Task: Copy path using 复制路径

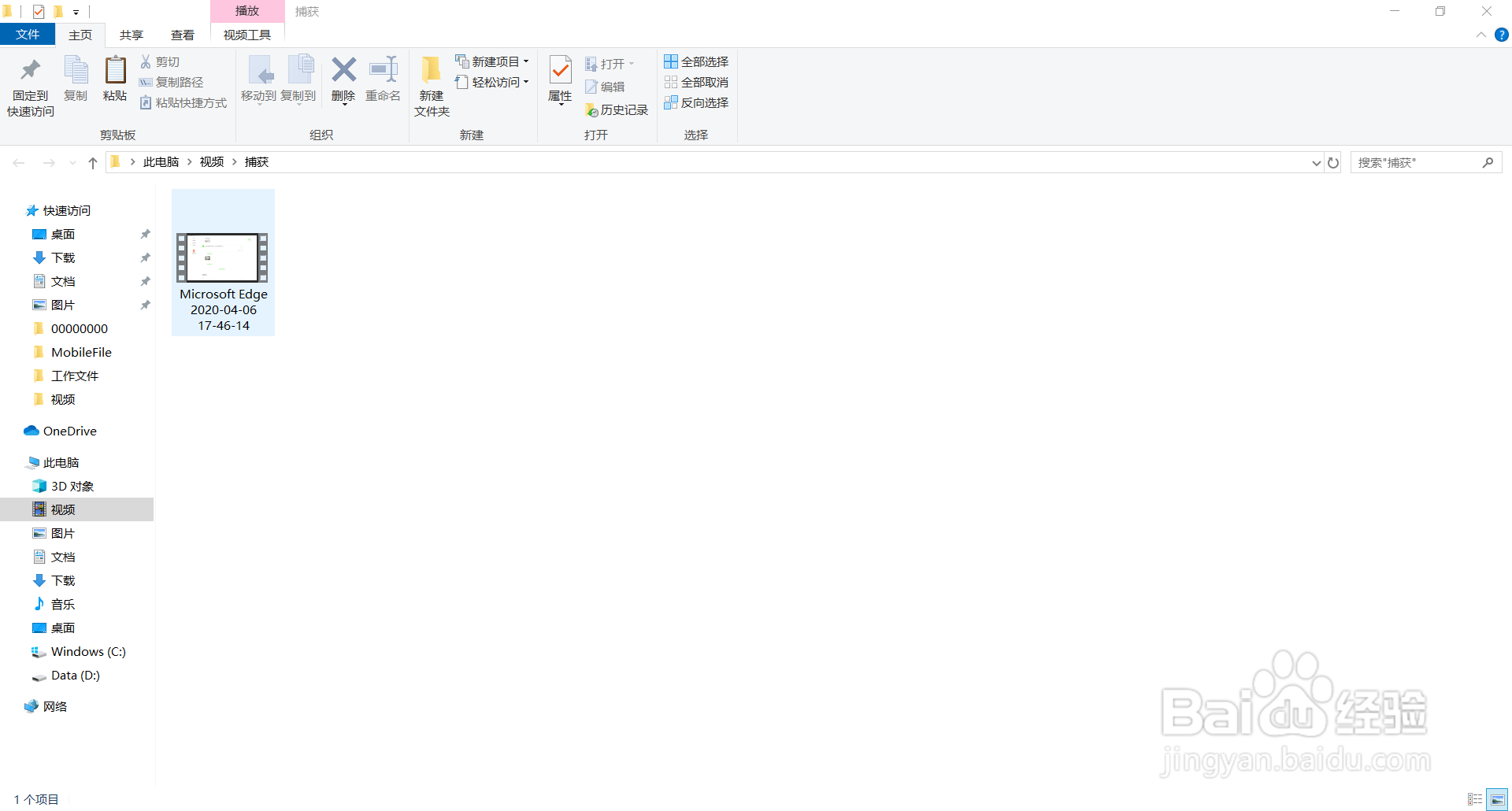Action: (x=172, y=82)
